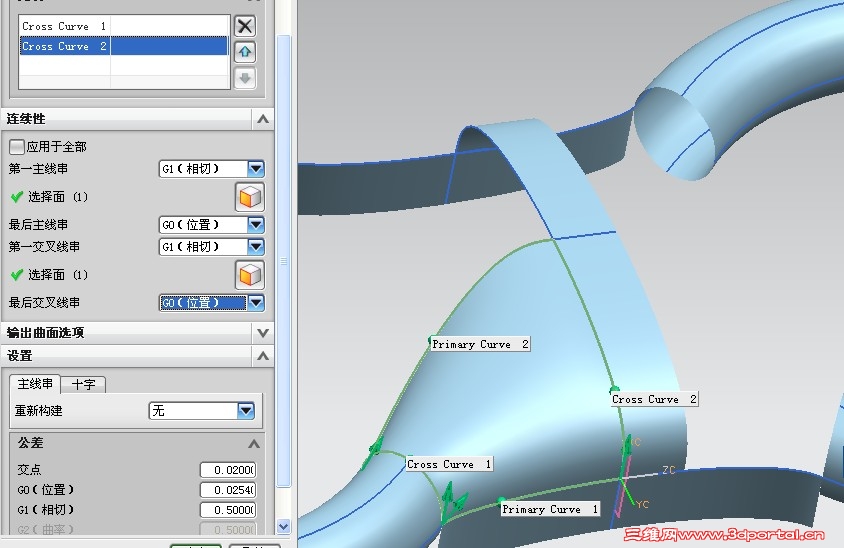Move Cross Curve 2 up with arrow icon
Image resolution: width=844 pixels, height=548 pixels.
(245, 52)
